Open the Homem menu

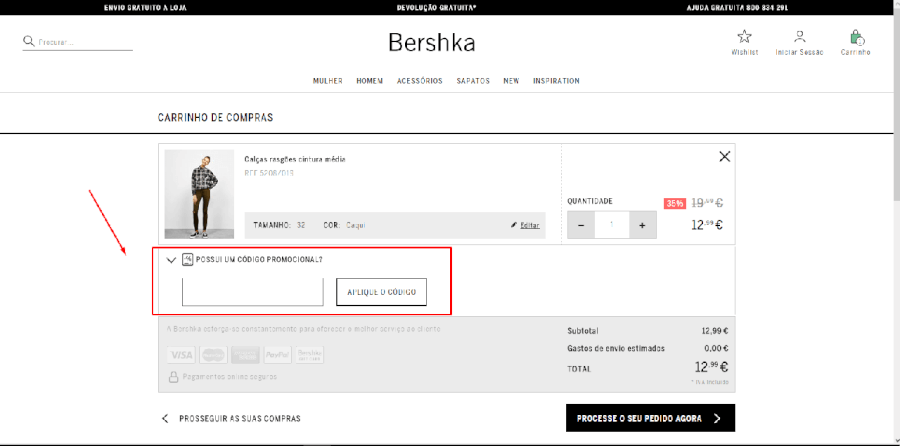point(370,81)
